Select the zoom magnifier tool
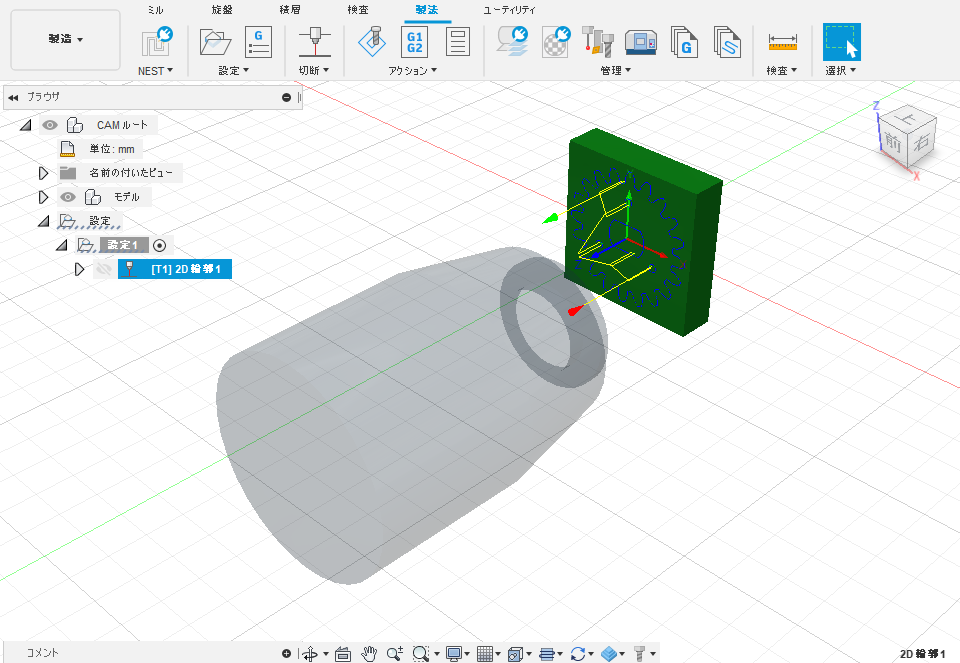This screenshot has height=663, width=960. point(395,654)
